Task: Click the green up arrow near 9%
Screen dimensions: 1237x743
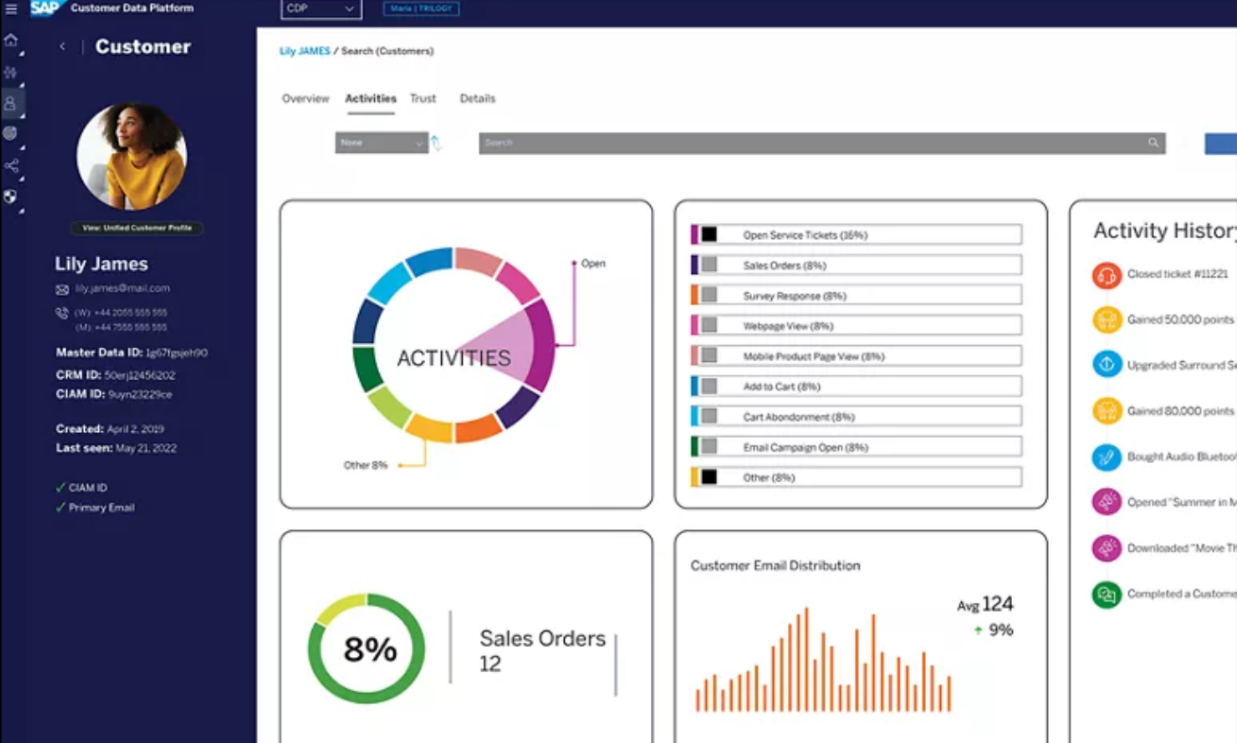Action: coord(978,631)
